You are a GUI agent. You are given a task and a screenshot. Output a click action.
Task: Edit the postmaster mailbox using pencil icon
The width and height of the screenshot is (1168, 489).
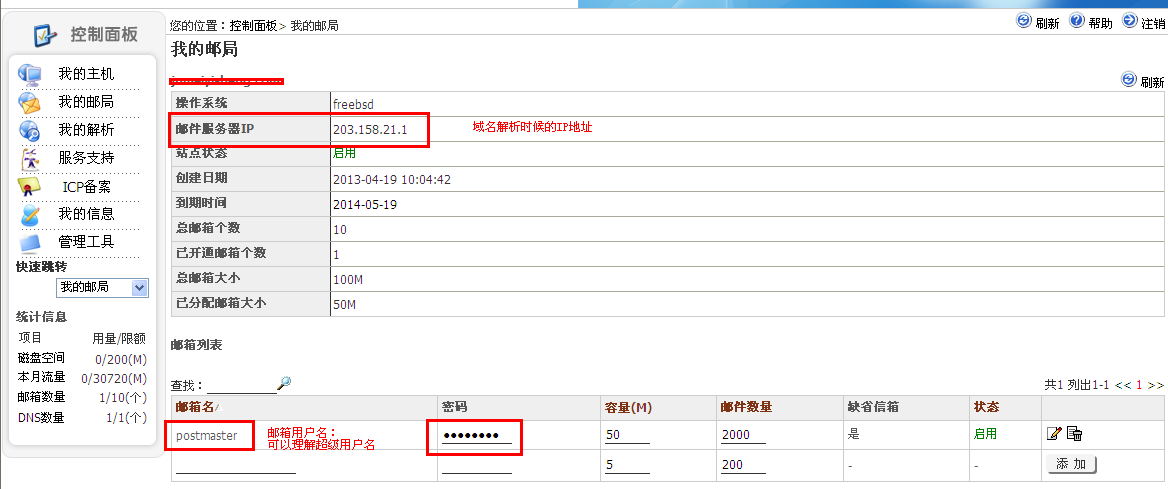pyautogui.click(x=1054, y=433)
